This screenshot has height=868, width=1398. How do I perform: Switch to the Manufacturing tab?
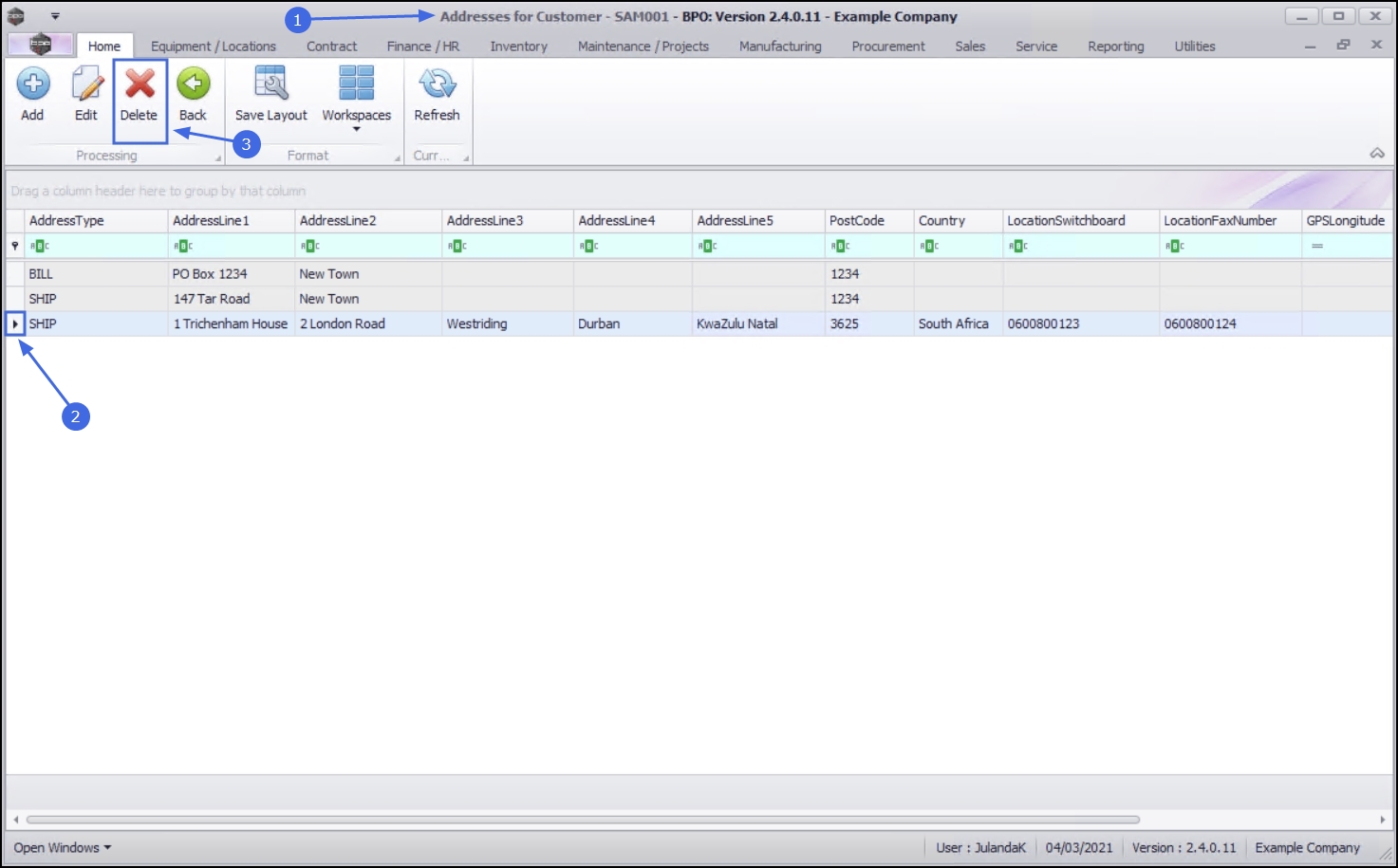pos(780,46)
